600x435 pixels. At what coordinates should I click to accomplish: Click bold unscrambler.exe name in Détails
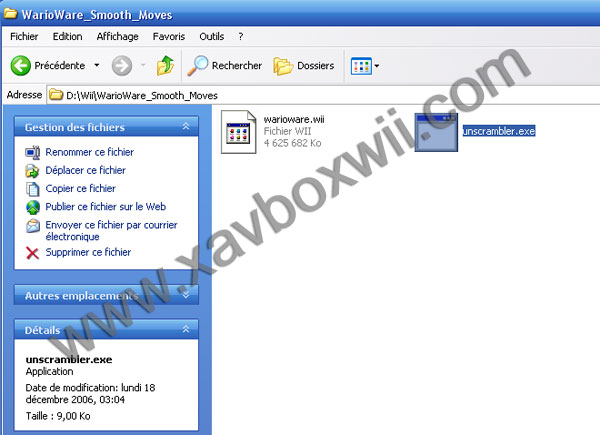pyautogui.click(x=69, y=359)
